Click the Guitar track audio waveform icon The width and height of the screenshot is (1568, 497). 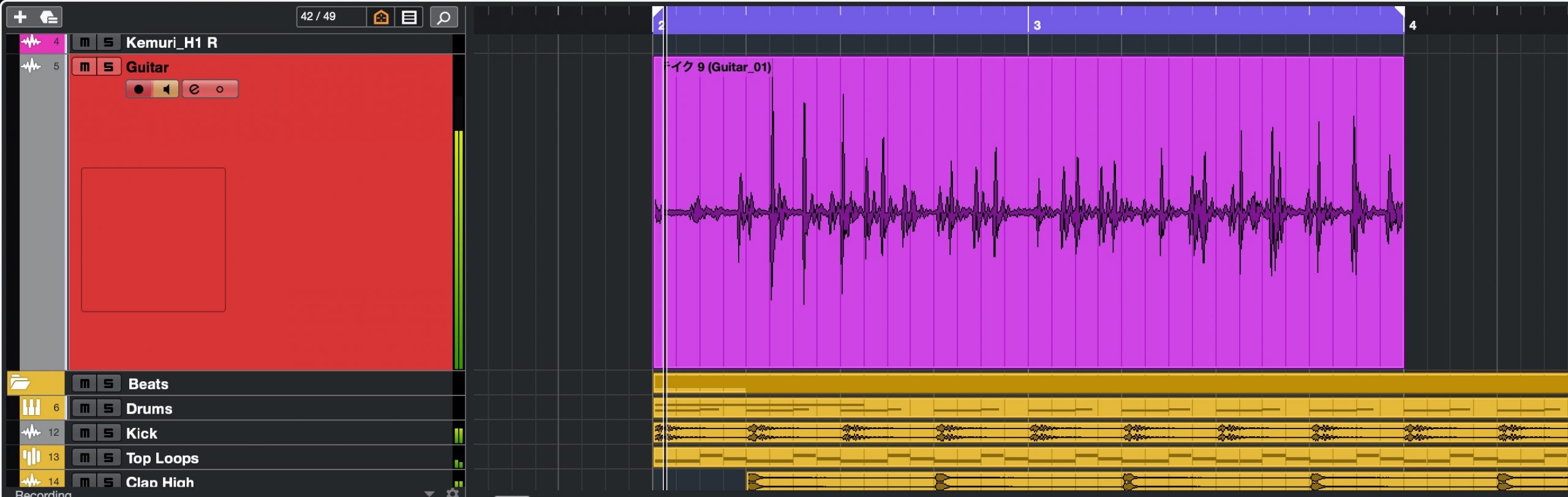coord(31,65)
